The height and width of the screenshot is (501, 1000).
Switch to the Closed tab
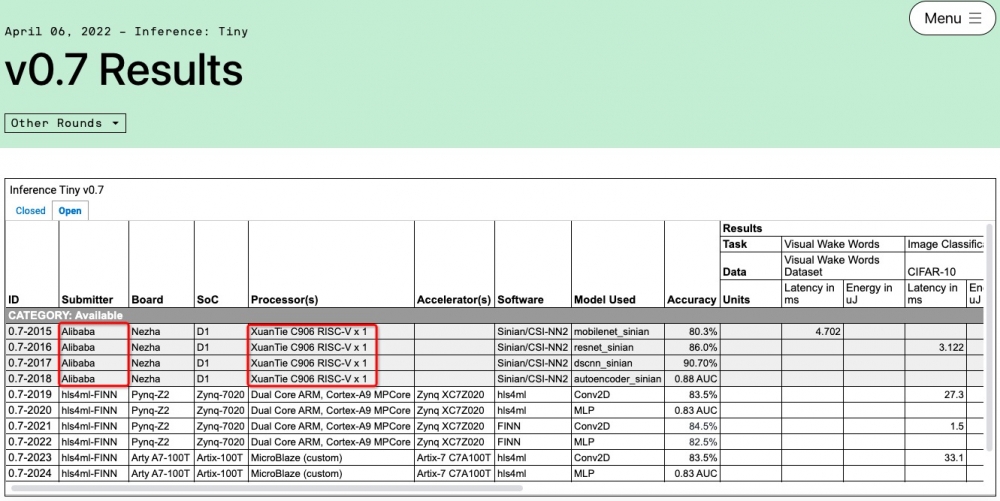(x=31, y=210)
